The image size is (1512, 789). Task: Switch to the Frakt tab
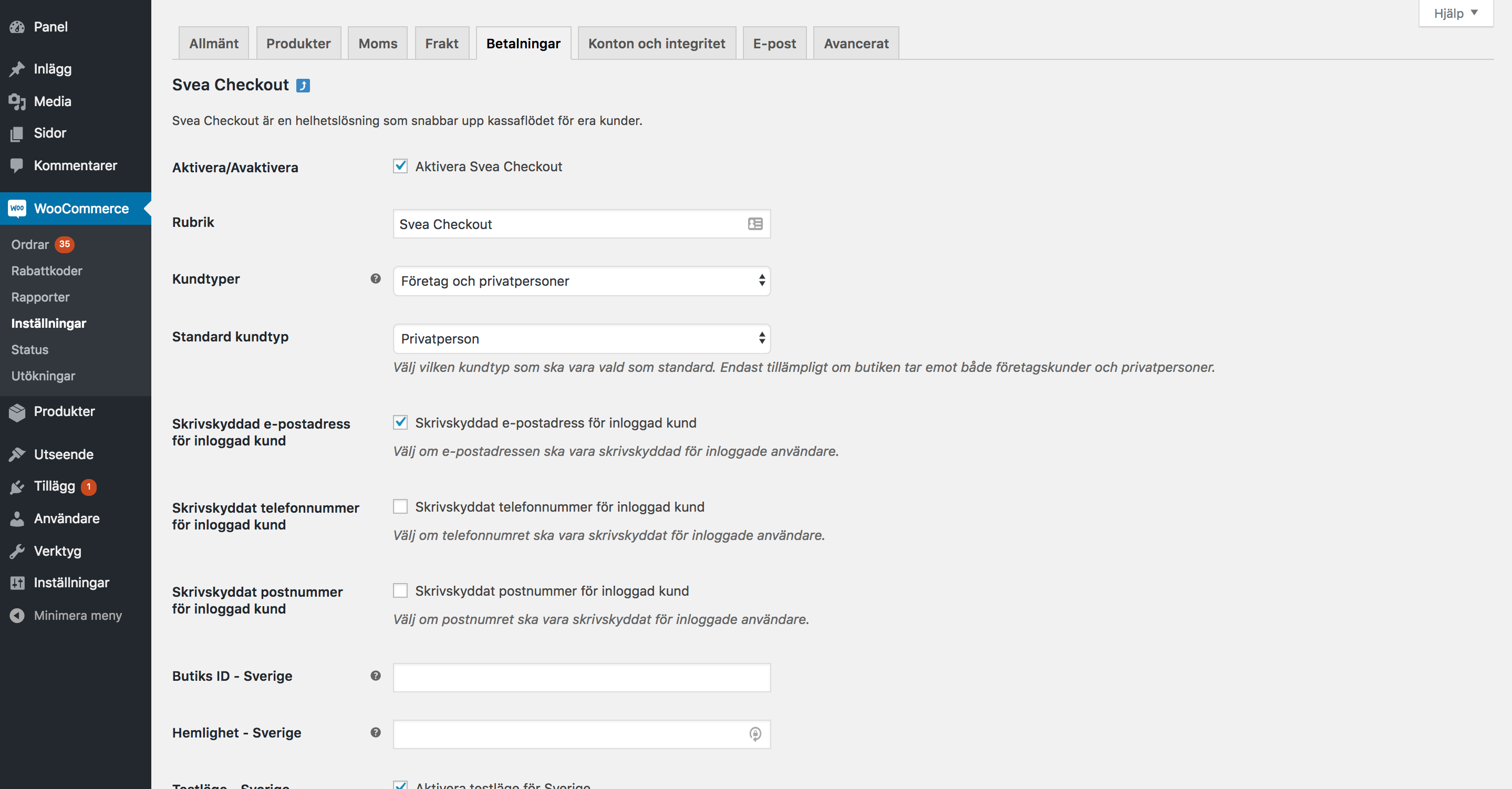point(441,44)
